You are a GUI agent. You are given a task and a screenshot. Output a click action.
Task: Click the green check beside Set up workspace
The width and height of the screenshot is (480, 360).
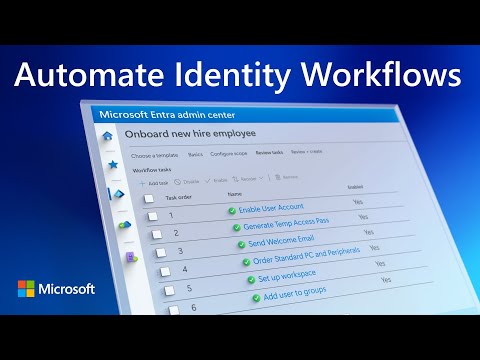251,280
